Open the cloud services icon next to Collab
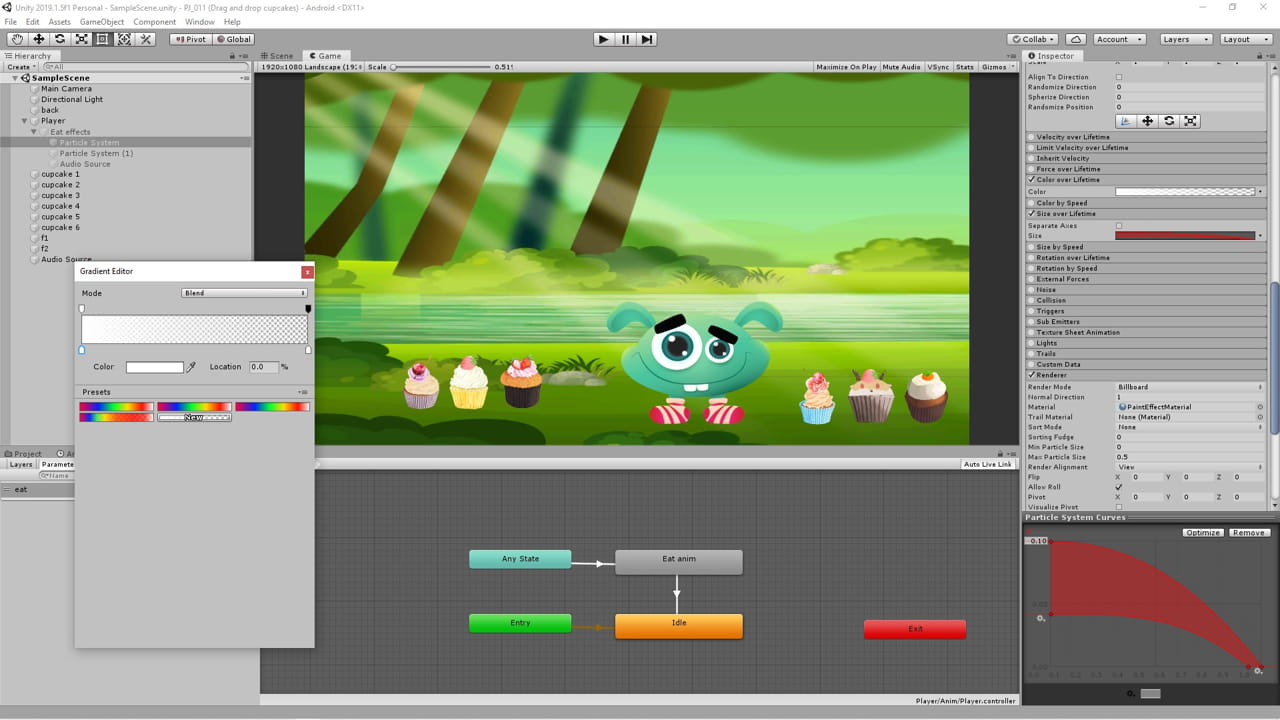 [1076, 39]
